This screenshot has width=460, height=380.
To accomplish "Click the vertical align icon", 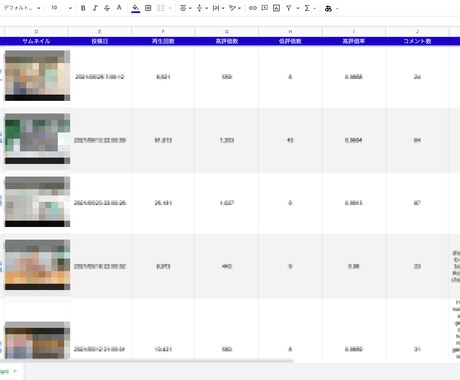I will (x=199, y=8).
